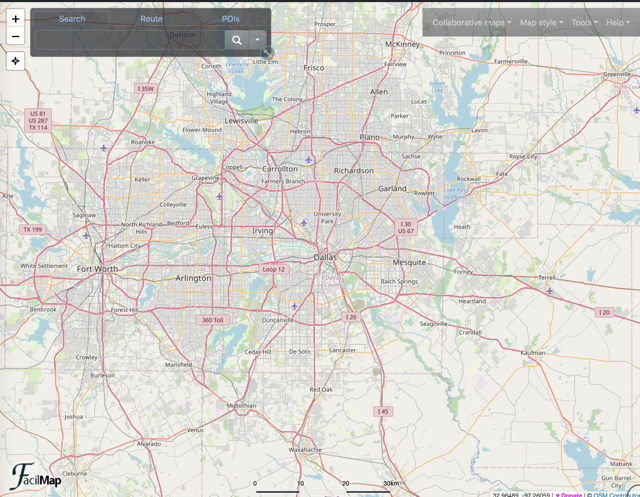Click the I 20 shield east of Terrell
The width and height of the screenshot is (640, 497).
pos(604,312)
